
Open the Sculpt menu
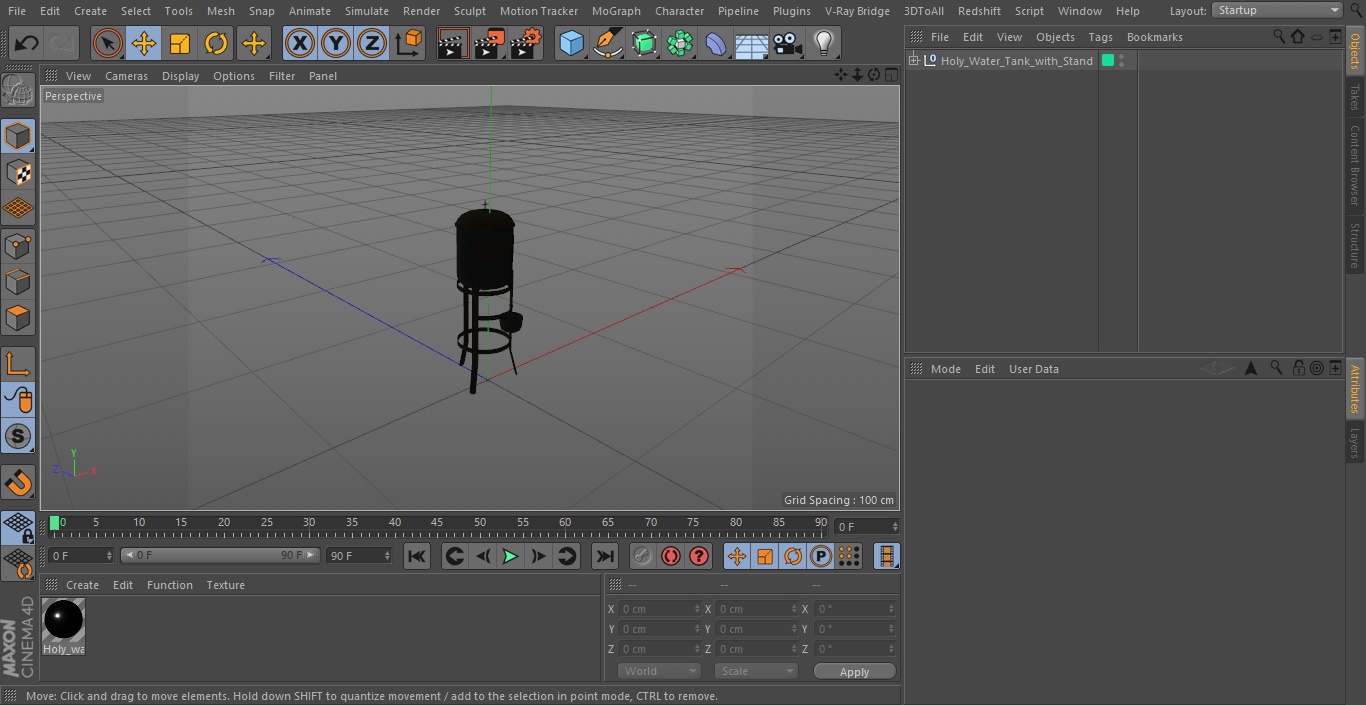tap(469, 11)
